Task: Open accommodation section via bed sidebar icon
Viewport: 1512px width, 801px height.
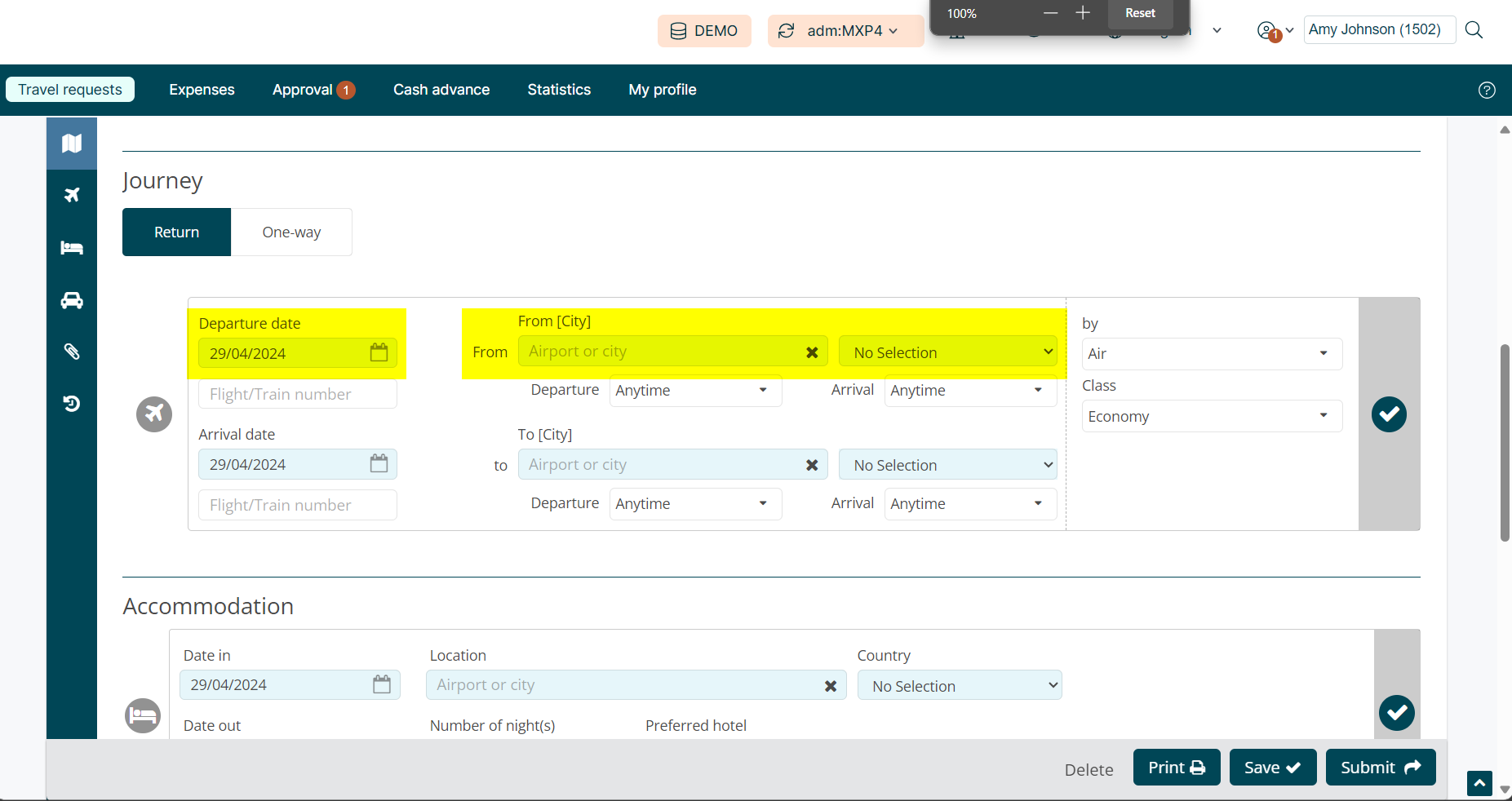Action: point(72,248)
